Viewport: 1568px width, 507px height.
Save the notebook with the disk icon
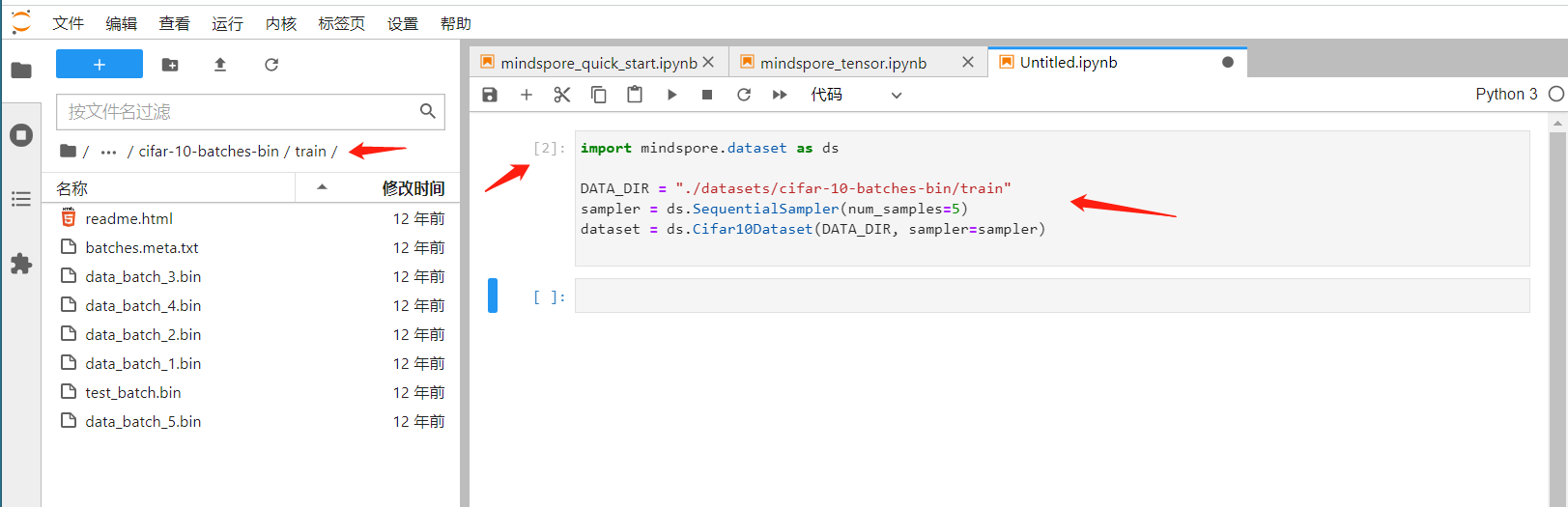click(x=490, y=95)
